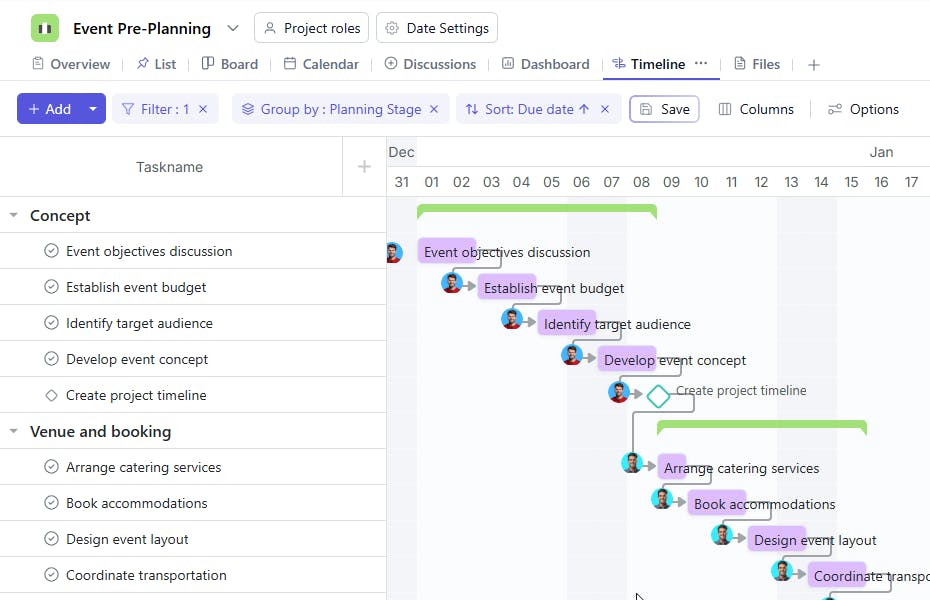
Task: Remove the Sort by Due date chip
Action: [605, 109]
